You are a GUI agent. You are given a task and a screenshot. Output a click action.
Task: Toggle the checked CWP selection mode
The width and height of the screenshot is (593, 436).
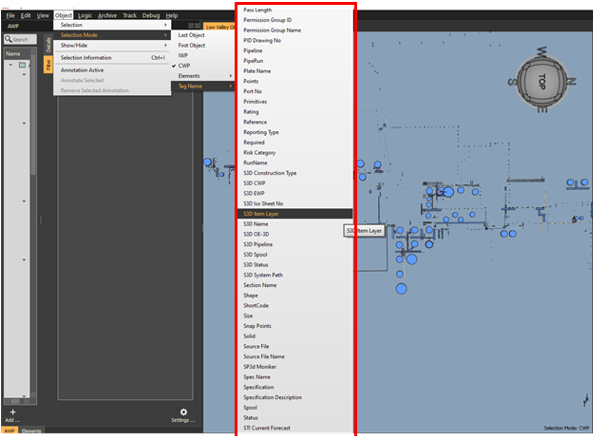click(x=203, y=66)
